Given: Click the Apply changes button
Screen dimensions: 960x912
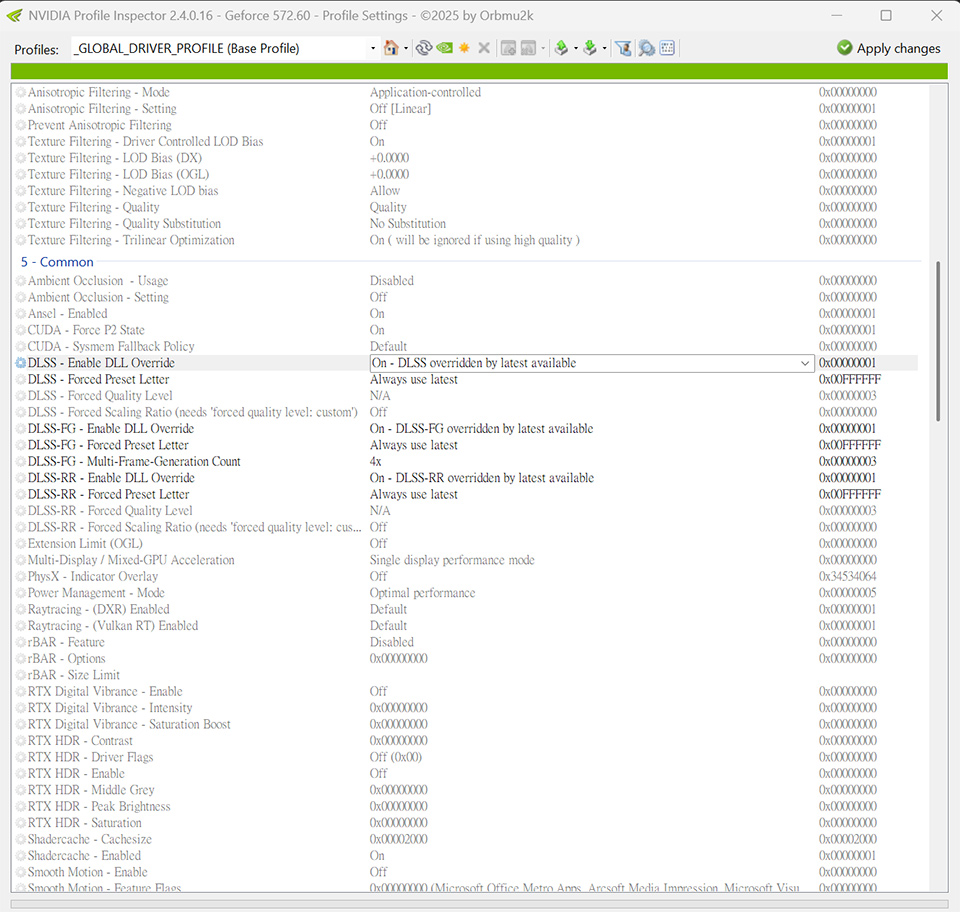Looking at the screenshot, I should coord(888,47).
